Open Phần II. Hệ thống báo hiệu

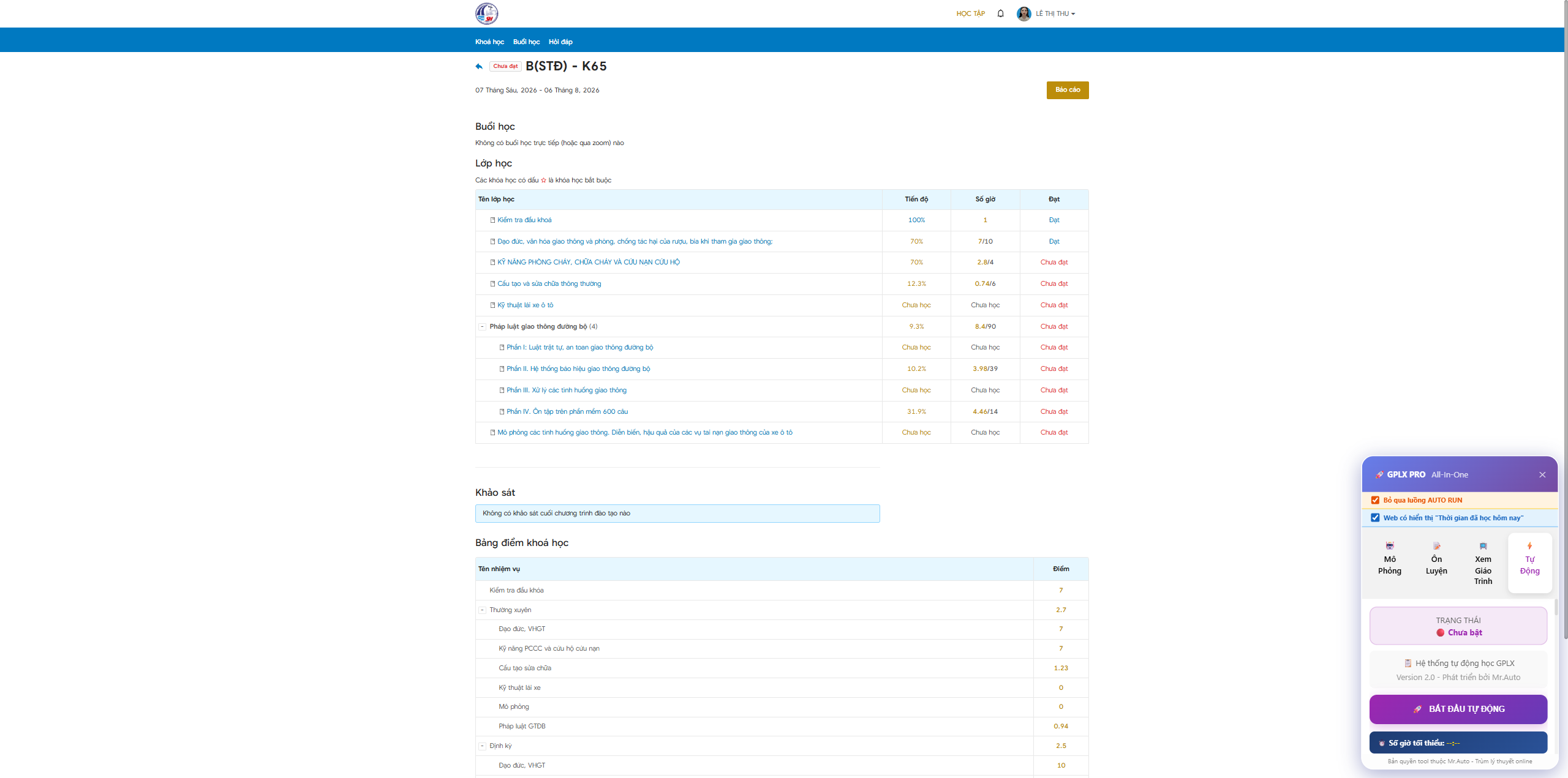pos(578,368)
